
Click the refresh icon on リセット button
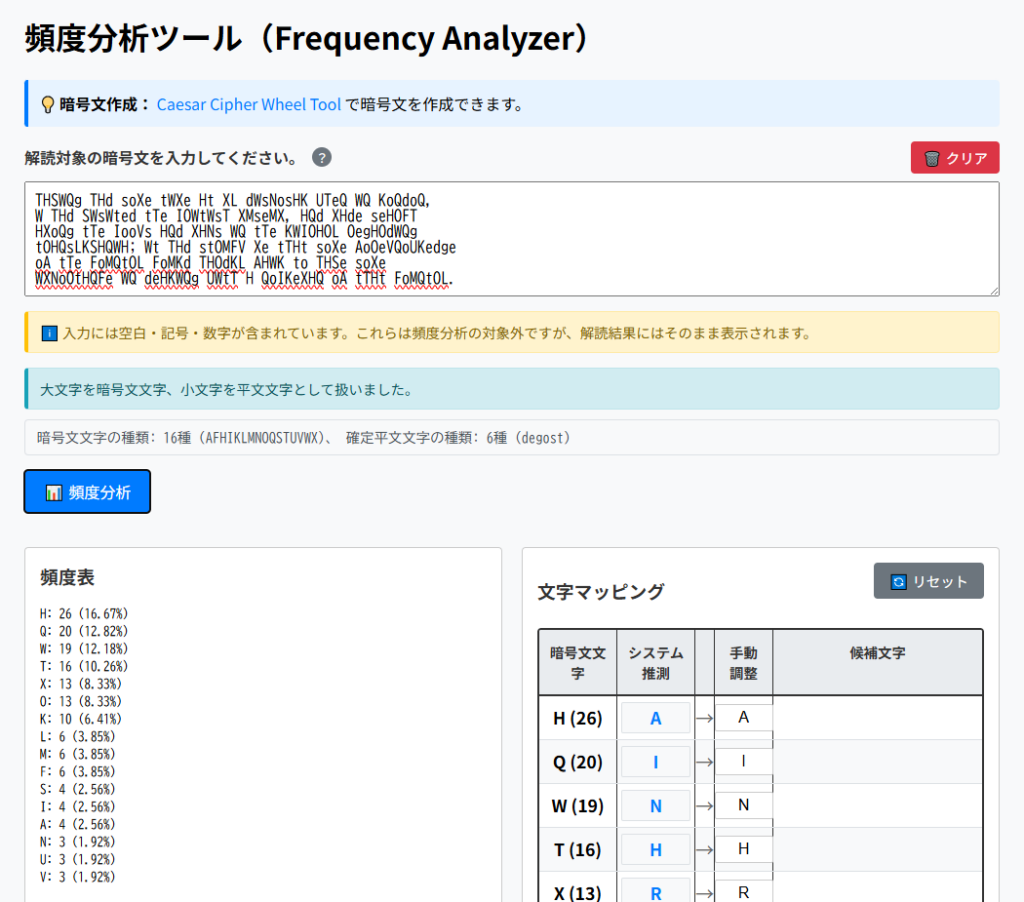coord(899,581)
